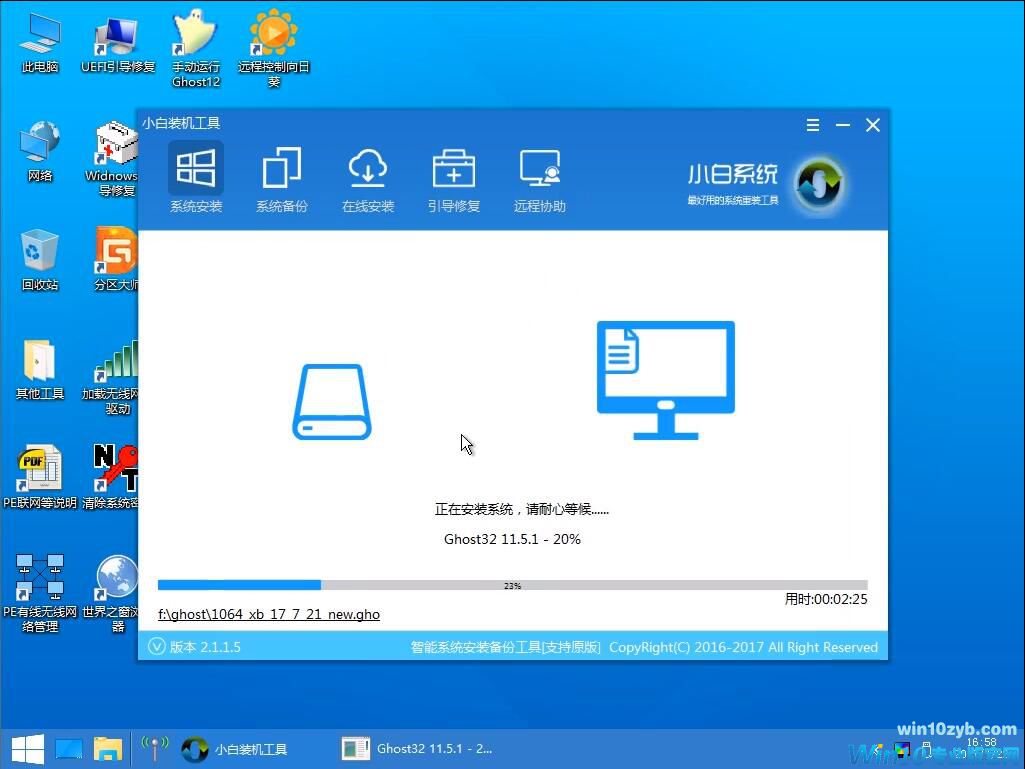This screenshot has width=1025, height=769.
Task: Click the 23% installation progress bar
Action: (512, 584)
